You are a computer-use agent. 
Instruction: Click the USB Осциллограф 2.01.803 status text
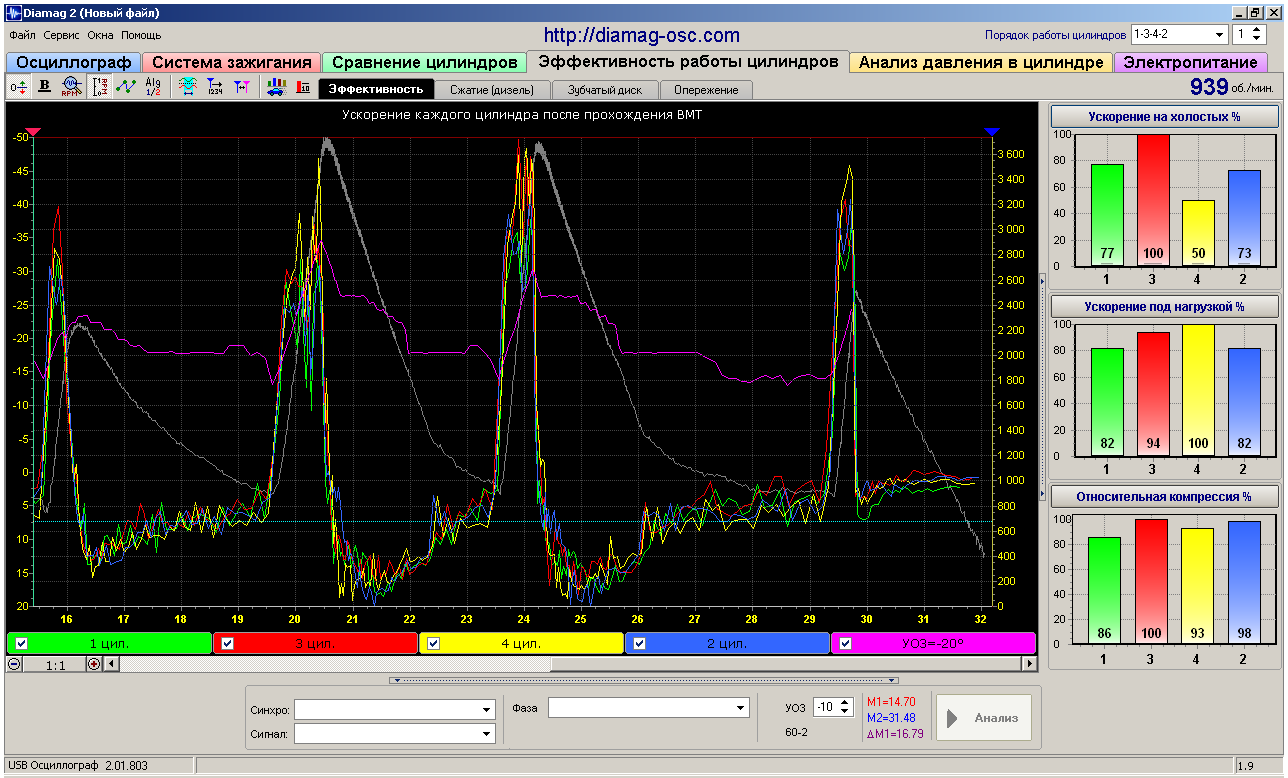pos(78,766)
